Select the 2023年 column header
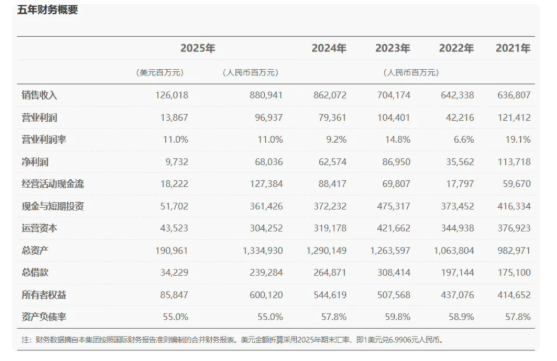Screen dimensions: 557x361 click(393, 48)
